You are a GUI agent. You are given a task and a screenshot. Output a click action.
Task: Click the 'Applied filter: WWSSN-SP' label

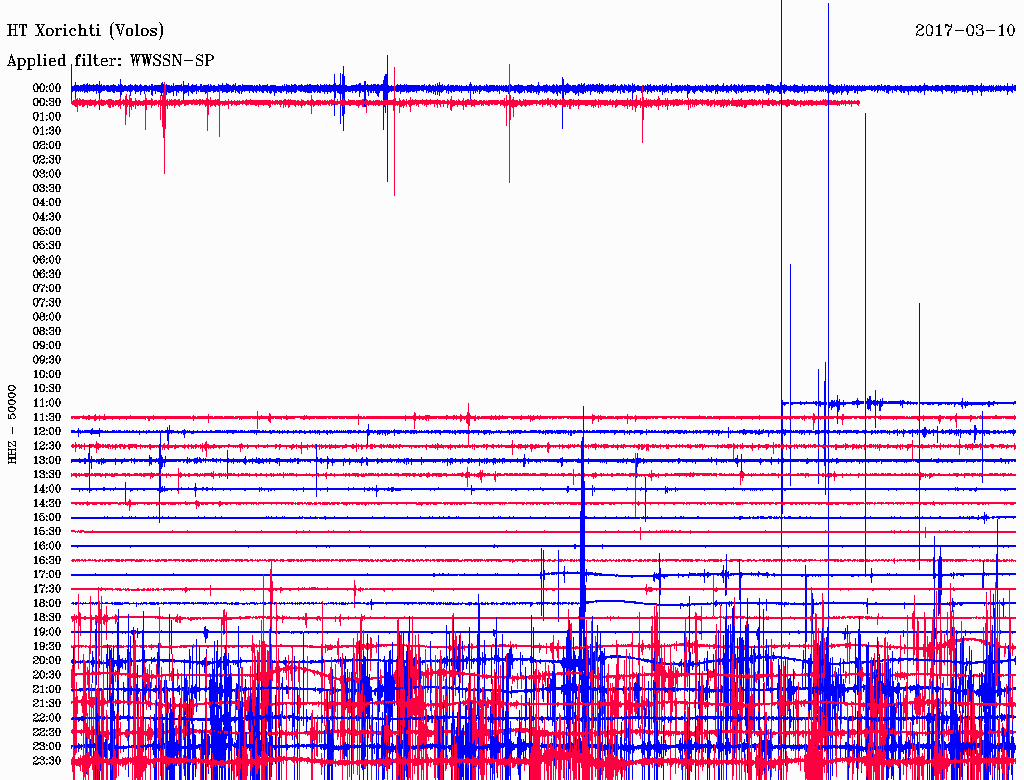pos(110,61)
